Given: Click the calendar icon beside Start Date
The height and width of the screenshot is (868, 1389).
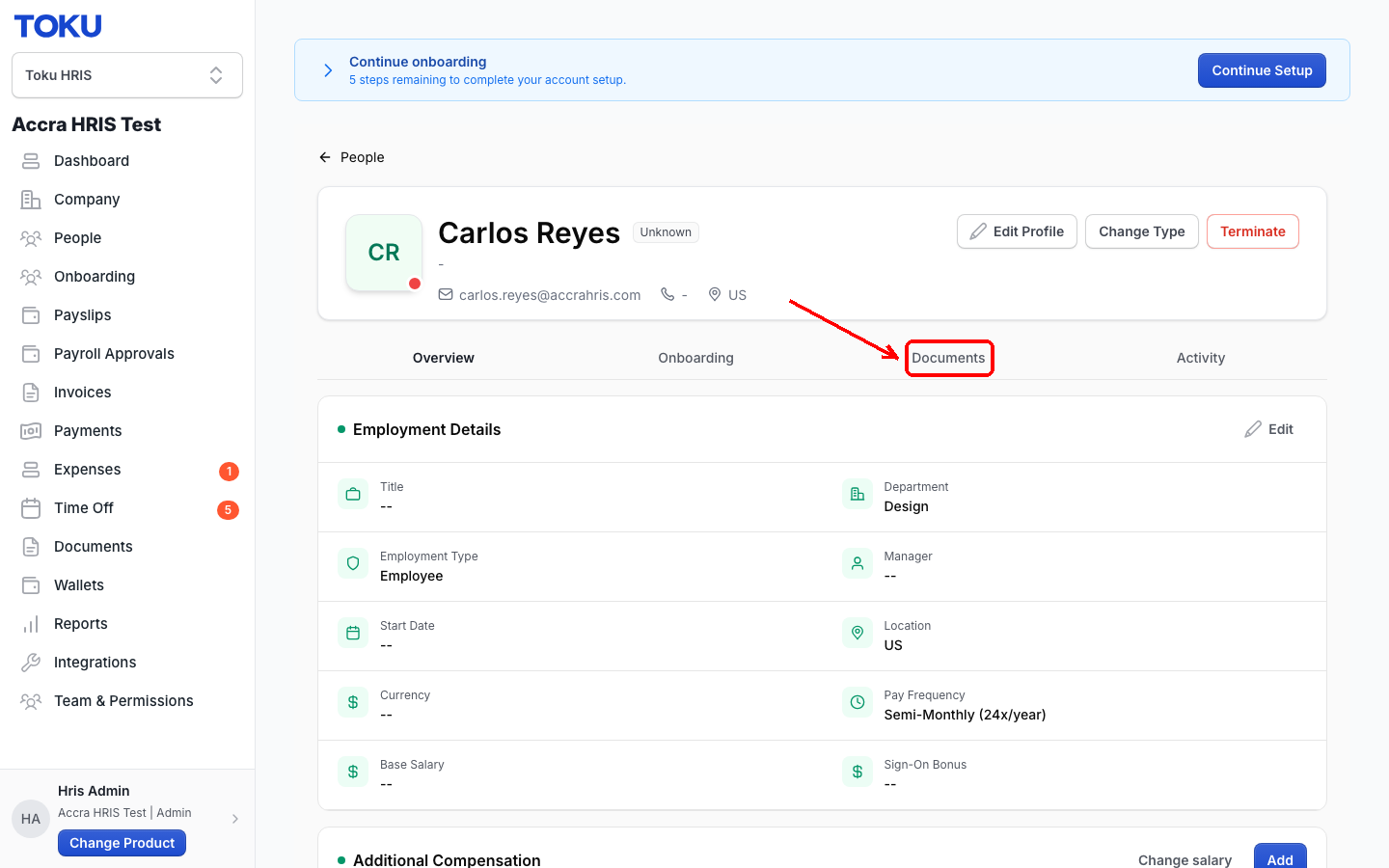Looking at the screenshot, I should click(x=353, y=634).
